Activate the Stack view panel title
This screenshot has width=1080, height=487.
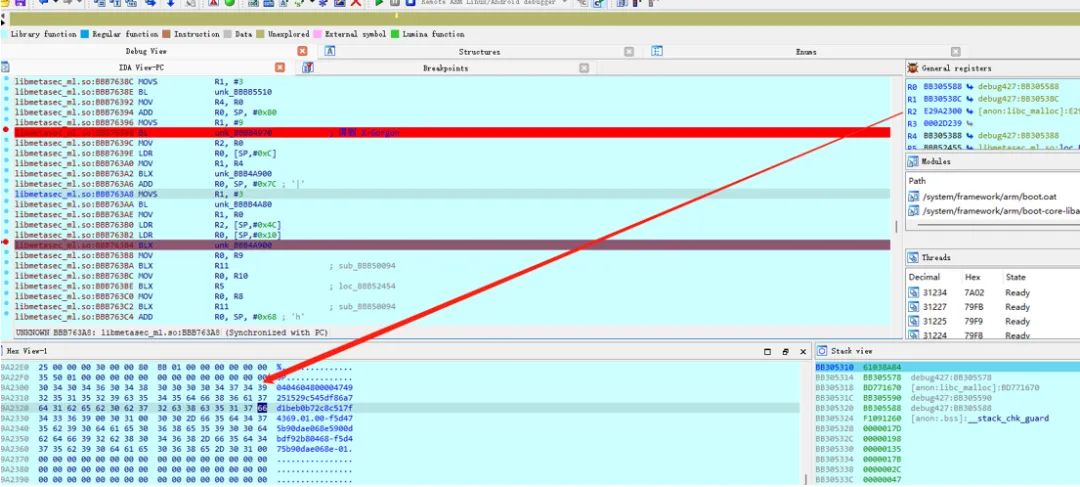click(x=849, y=351)
